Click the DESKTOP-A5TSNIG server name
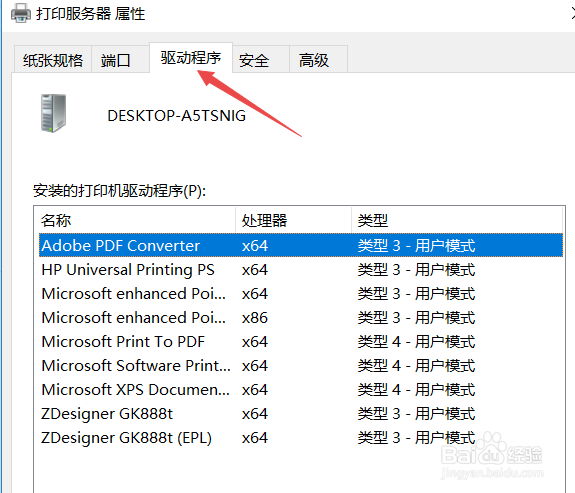The width and height of the screenshot is (575, 493). [x=176, y=116]
